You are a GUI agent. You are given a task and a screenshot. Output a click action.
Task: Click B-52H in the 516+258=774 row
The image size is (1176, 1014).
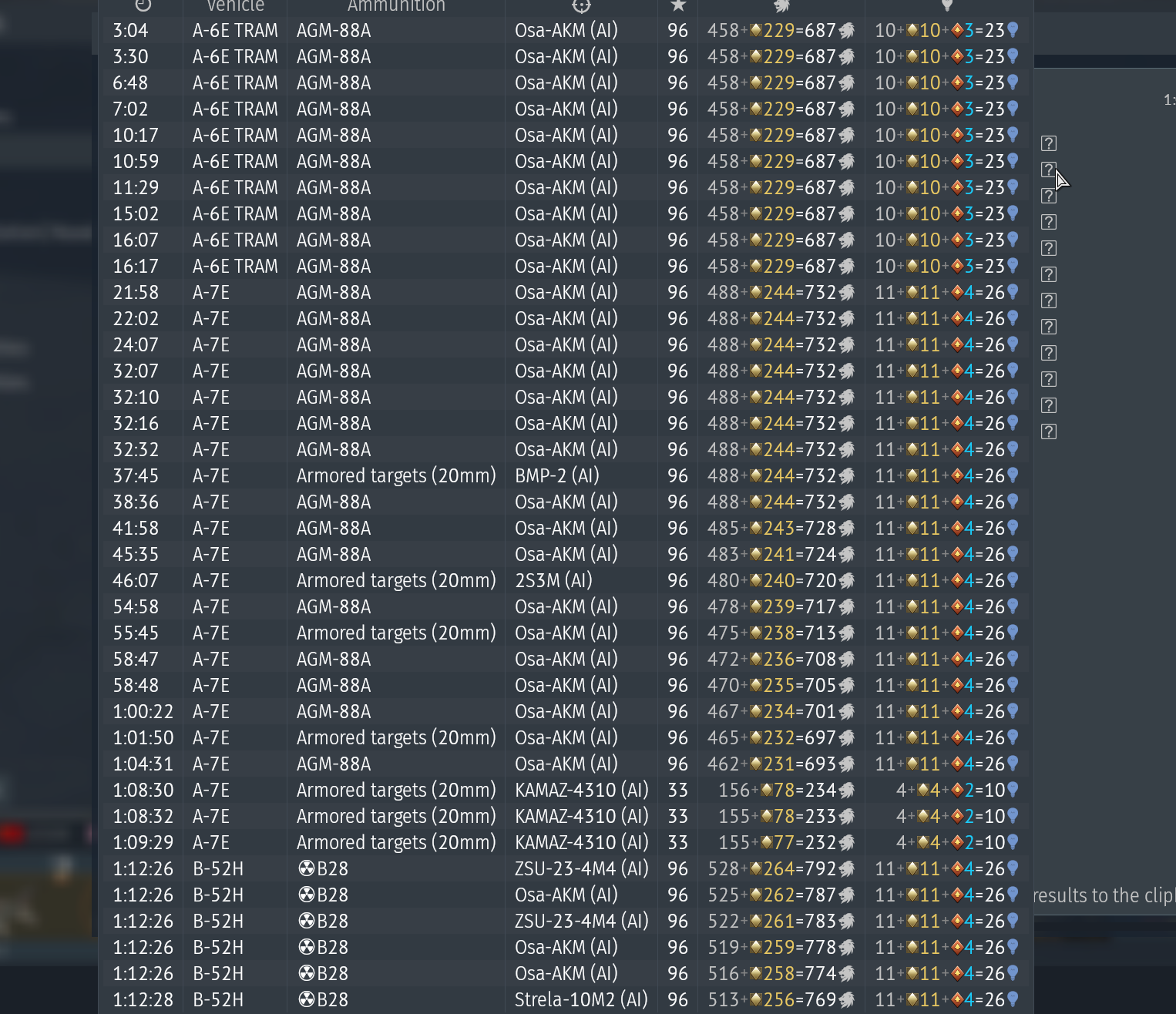pyautogui.click(x=218, y=974)
